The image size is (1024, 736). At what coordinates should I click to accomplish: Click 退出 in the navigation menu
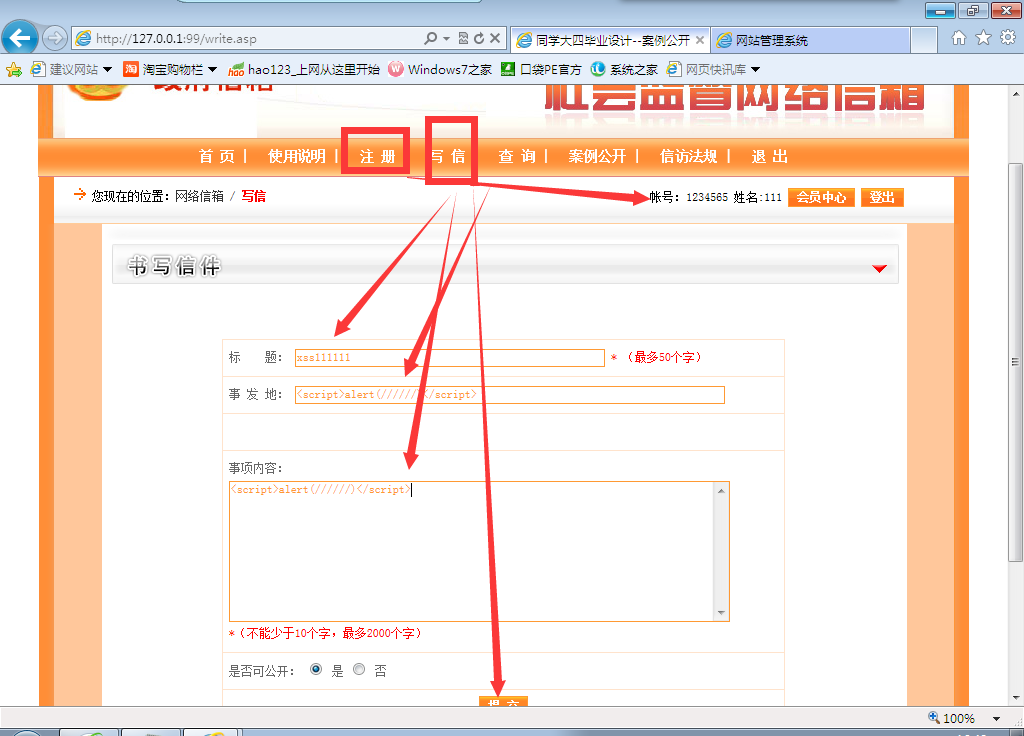point(769,156)
